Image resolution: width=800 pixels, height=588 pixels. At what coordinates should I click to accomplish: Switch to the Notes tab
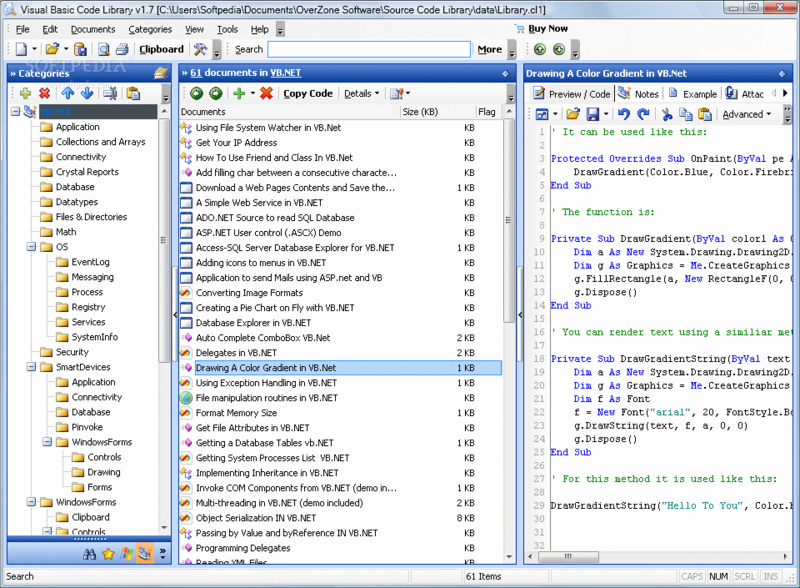639,94
